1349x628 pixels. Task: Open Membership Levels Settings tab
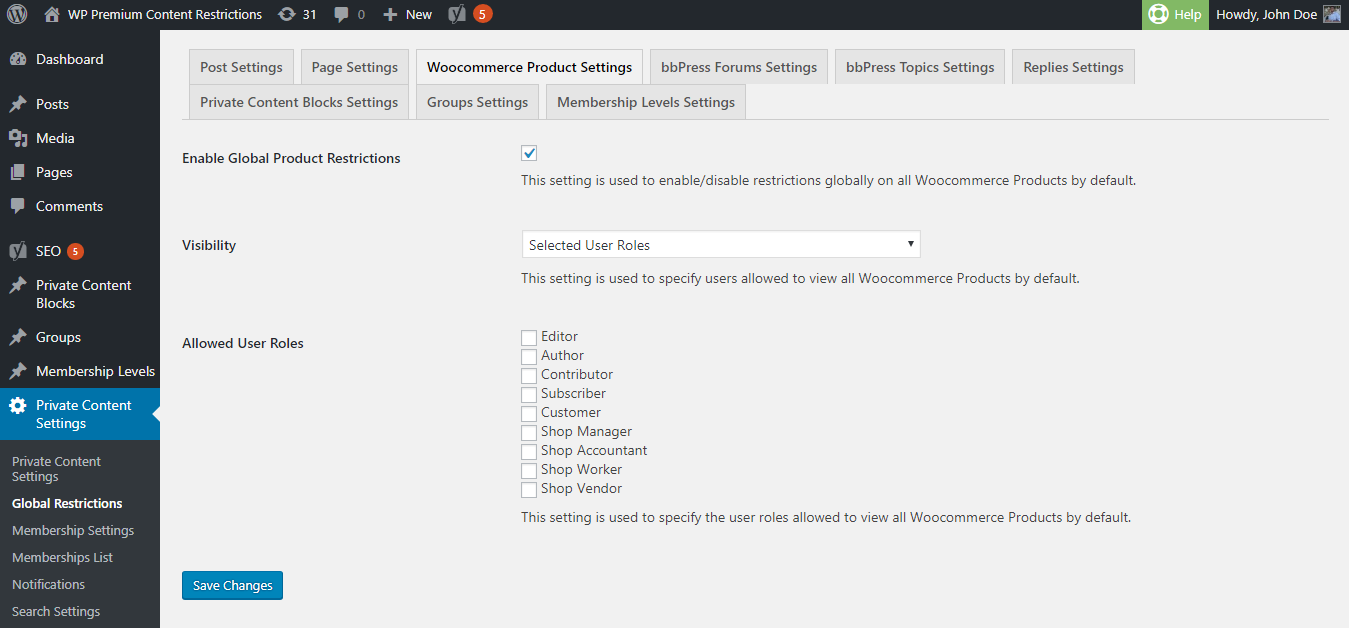point(646,102)
